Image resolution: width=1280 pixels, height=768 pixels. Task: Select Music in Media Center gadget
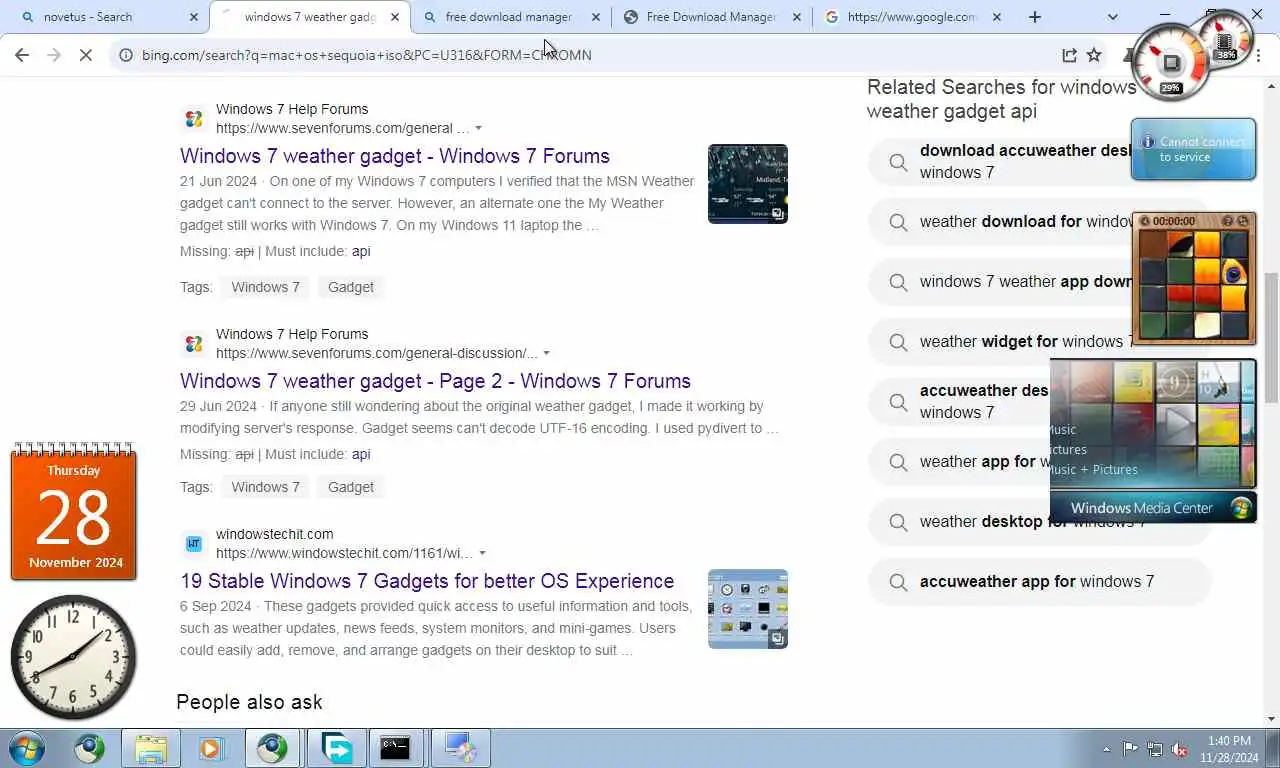(1062, 430)
